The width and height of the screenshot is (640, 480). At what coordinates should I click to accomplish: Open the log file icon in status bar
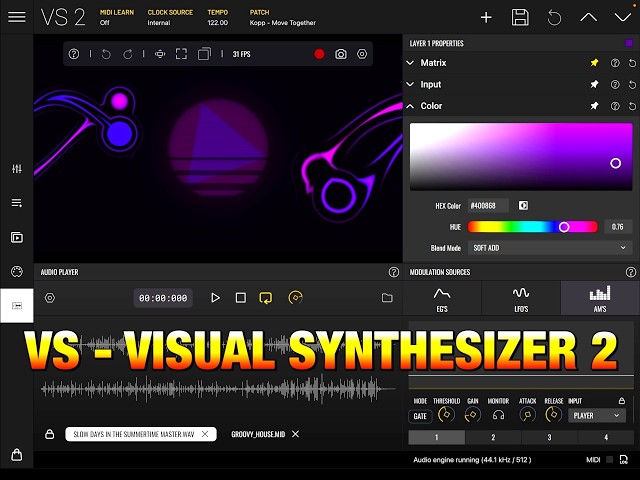coord(624,460)
